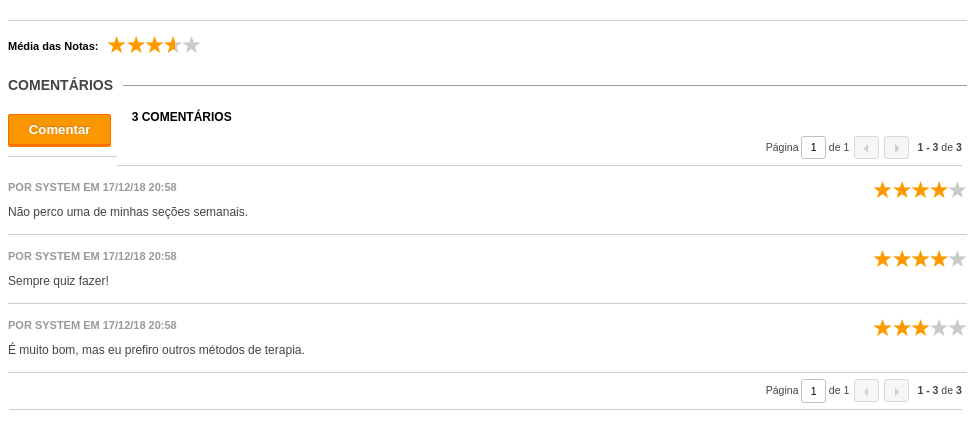Image resolution: width=975 pixels, height=425 pixels.
Task: Click the '3 COMENTÁRIOS' heading
Action: 182,117
